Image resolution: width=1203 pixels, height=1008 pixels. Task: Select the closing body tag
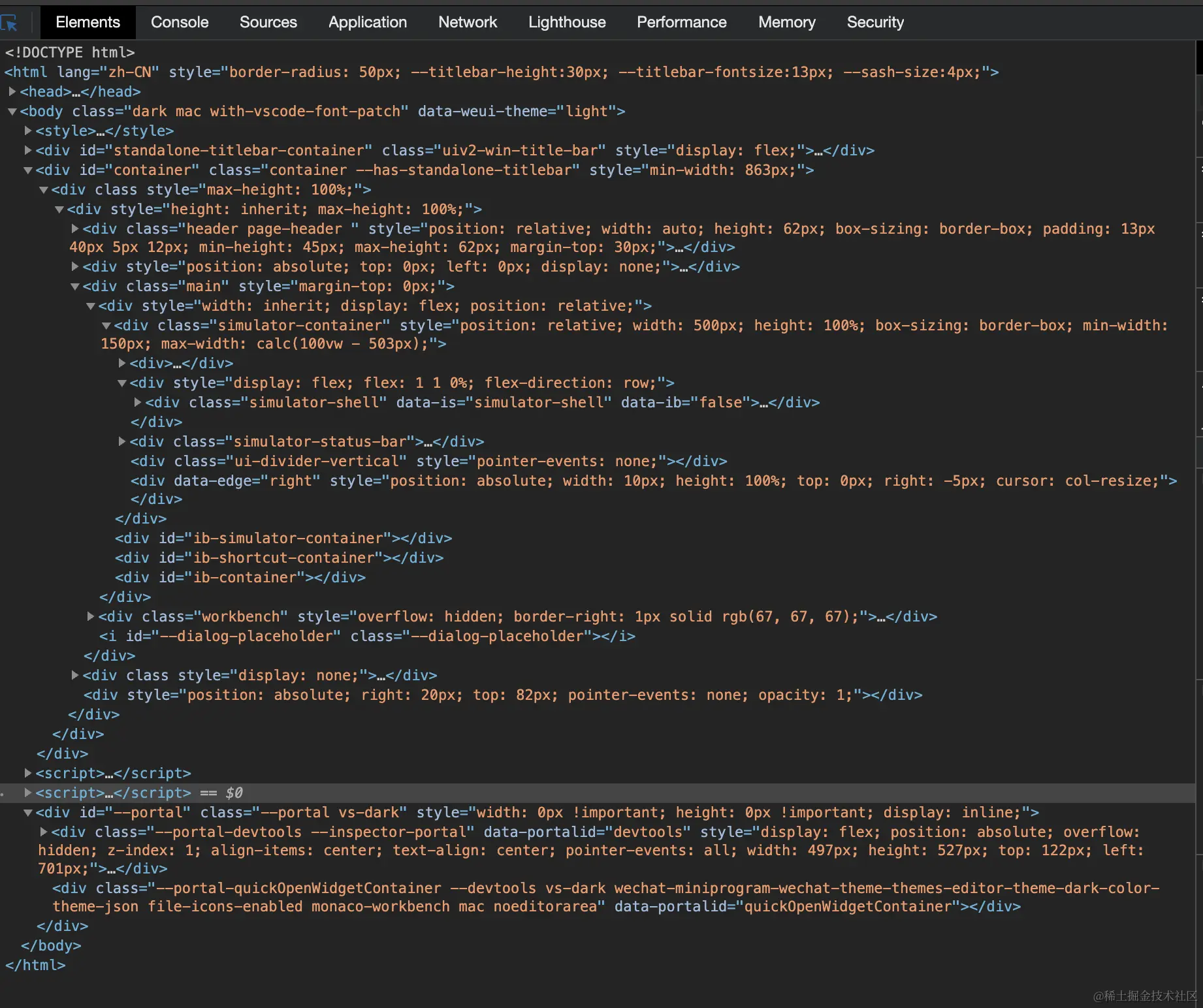(51, 945)
